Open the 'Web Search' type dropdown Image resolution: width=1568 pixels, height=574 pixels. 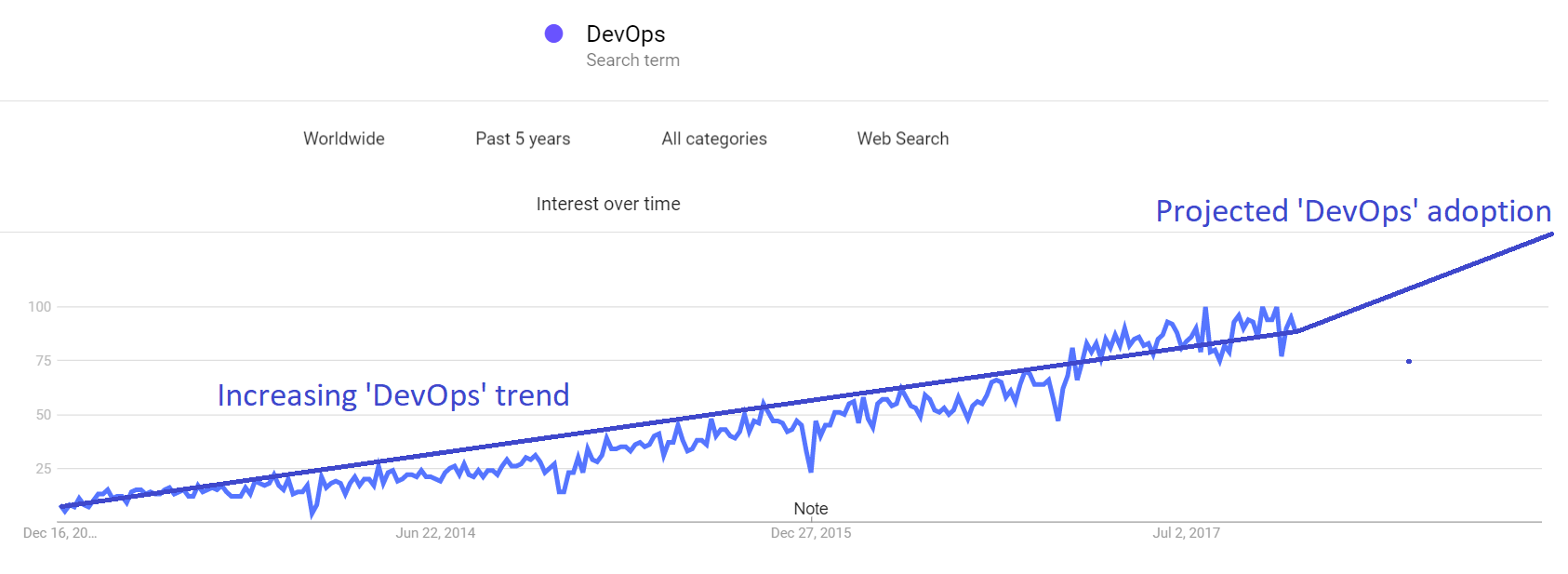click(x=902, y=139)
